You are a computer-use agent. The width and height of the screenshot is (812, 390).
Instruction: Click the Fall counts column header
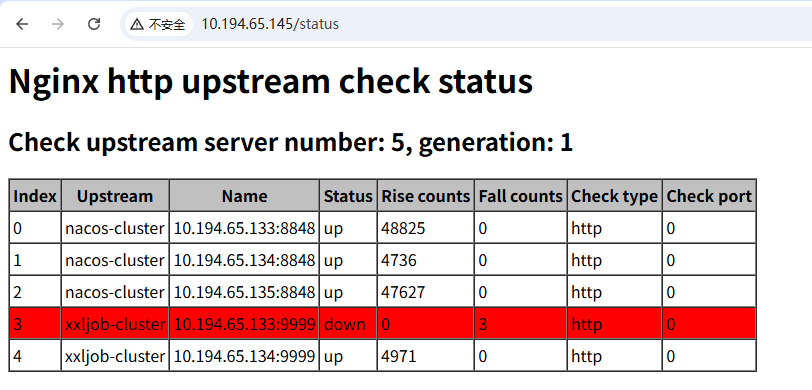[520, 196]
